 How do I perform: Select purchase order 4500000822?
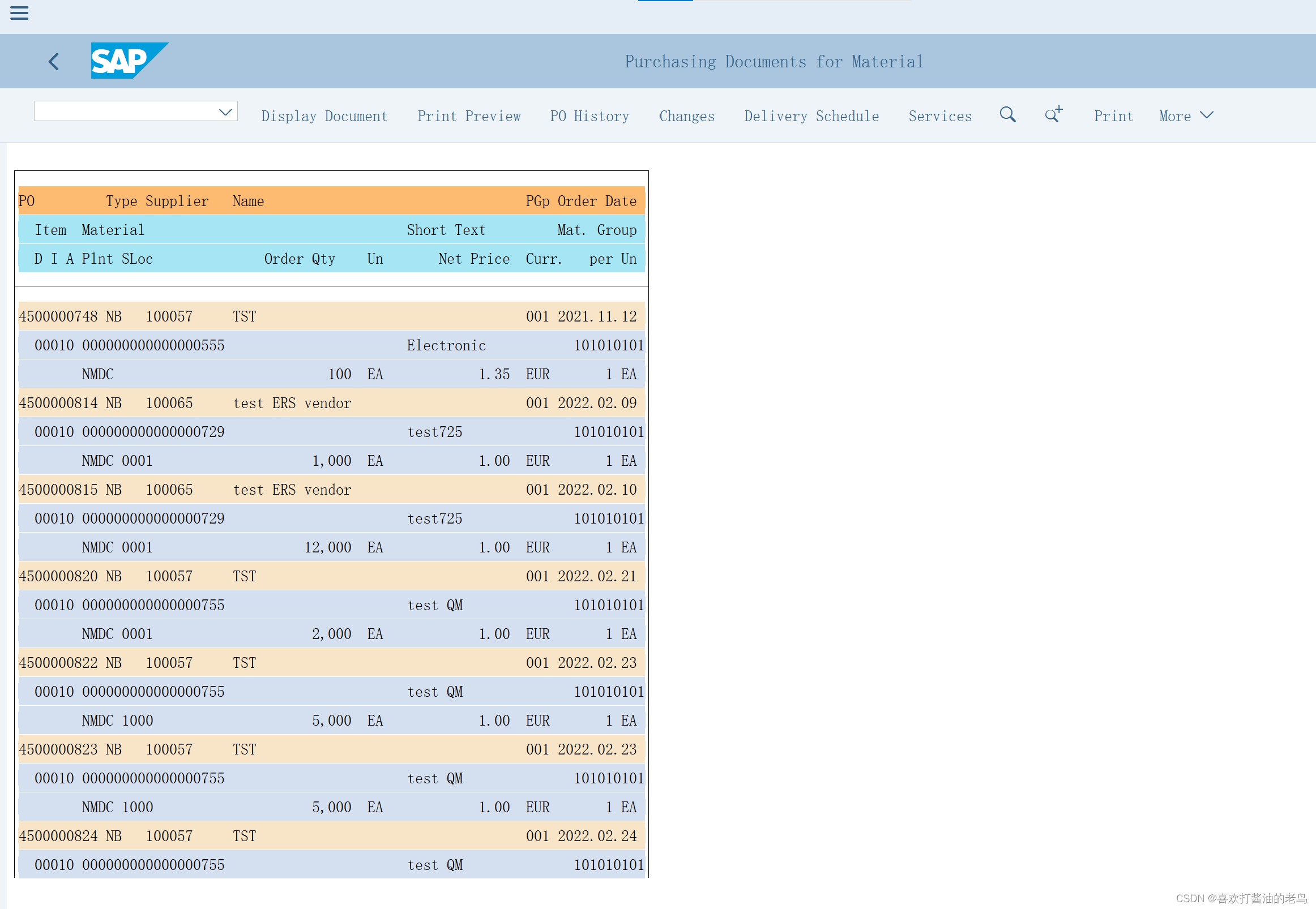(58, 663)
